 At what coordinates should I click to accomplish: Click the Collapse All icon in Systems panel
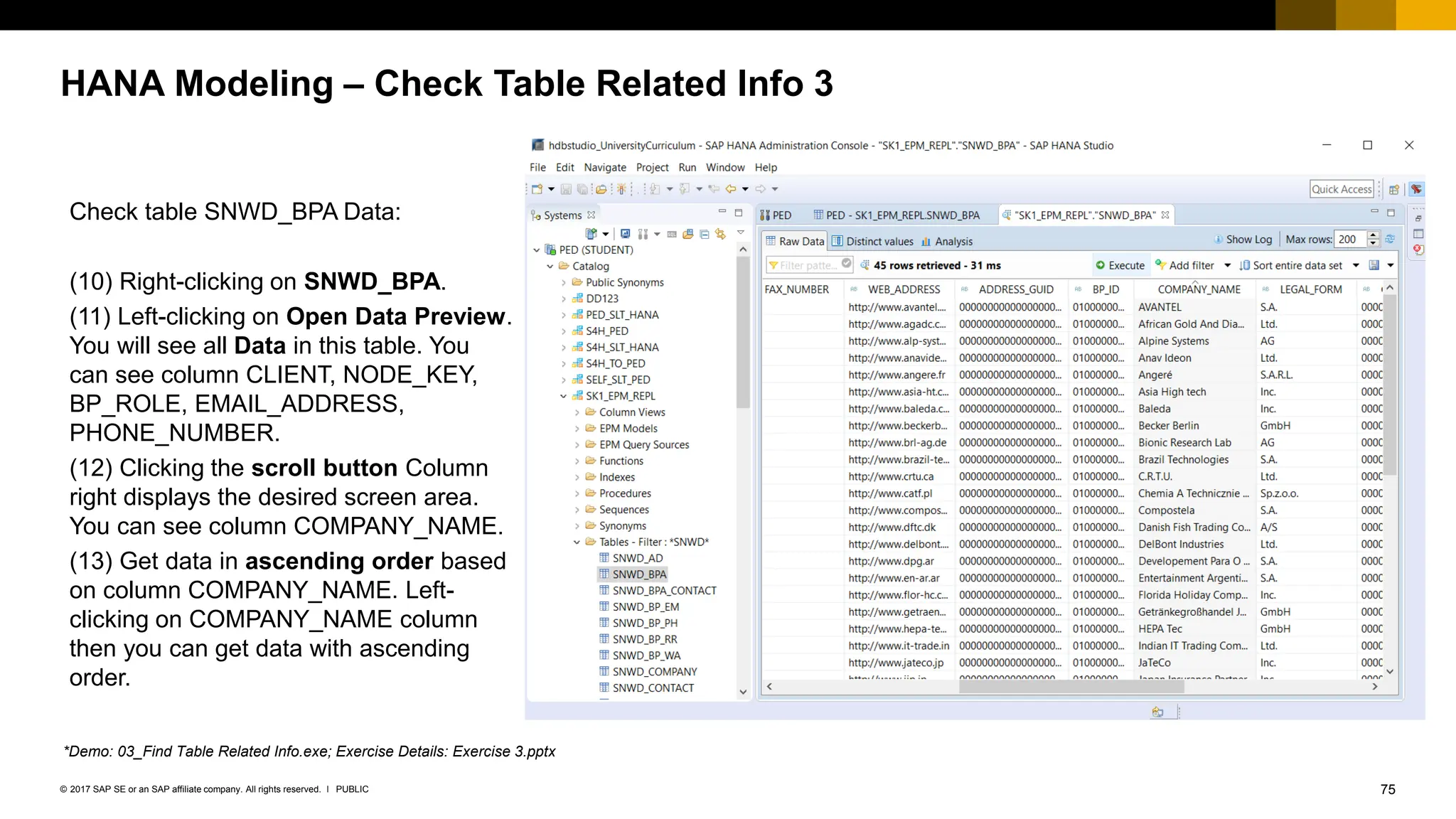tap(704, 234)
